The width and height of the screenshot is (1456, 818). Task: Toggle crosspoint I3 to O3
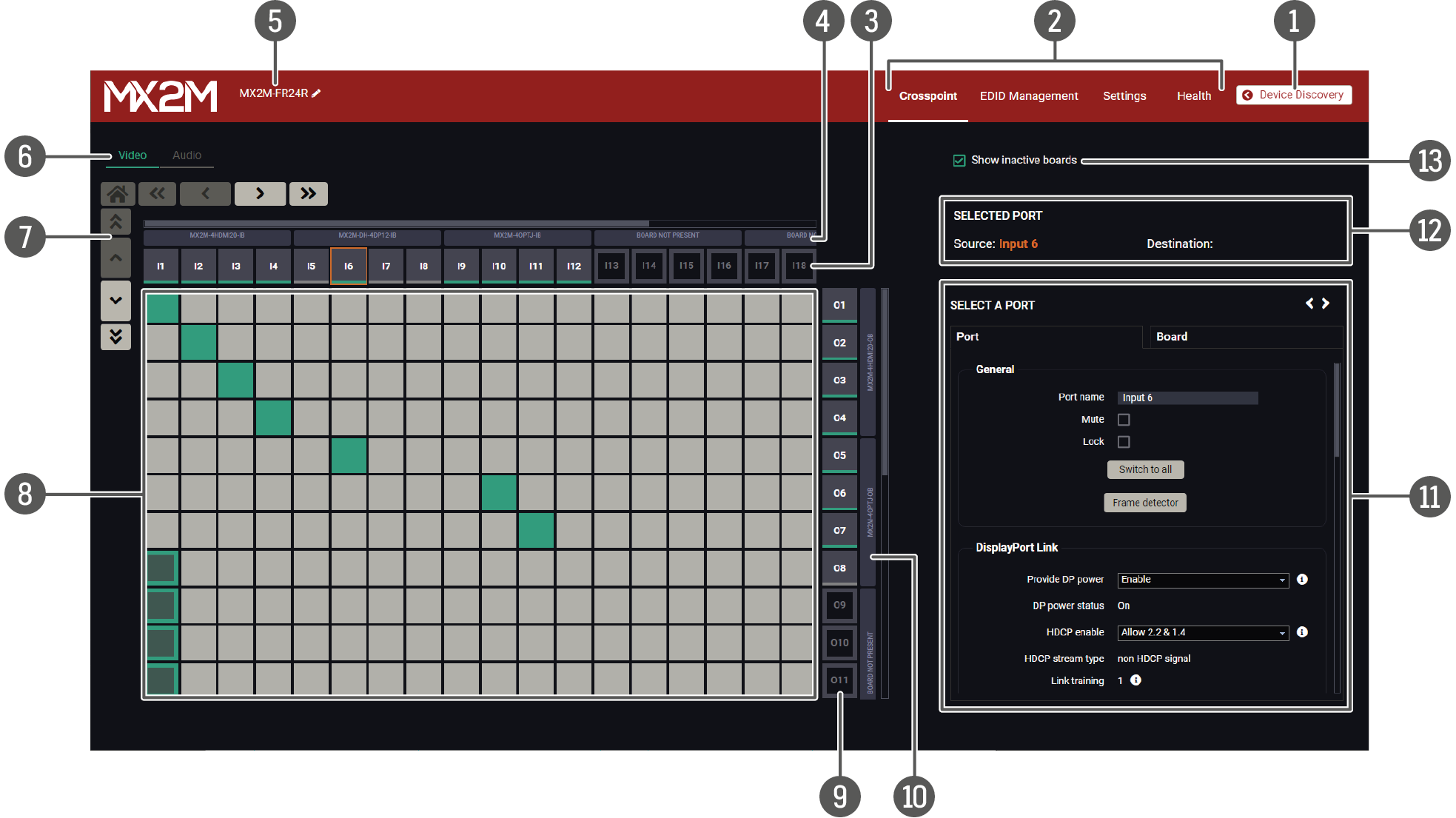[236, 380]
